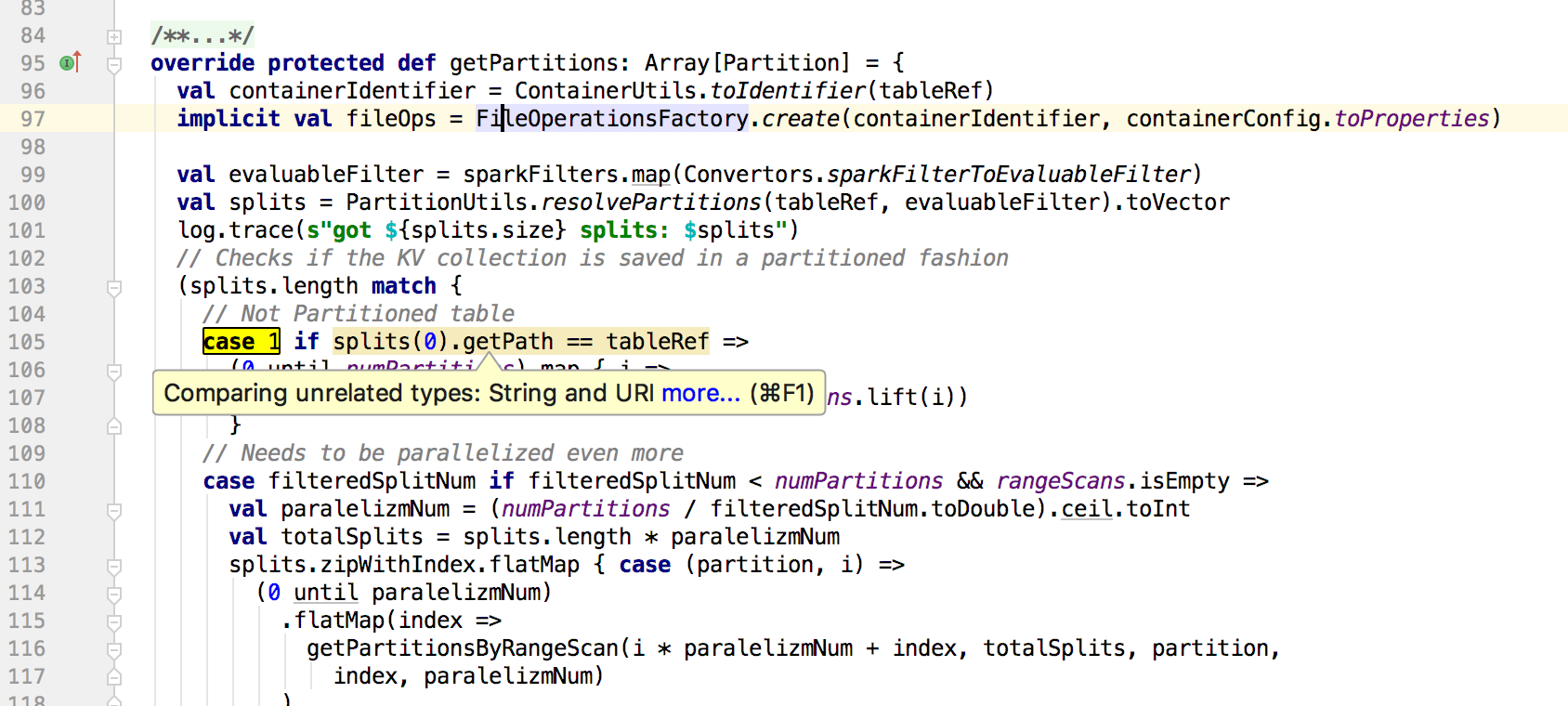The height and width of the screenshot is (706, 1568).
Task: Click '.flatMap(index' on line 115
Action: (x=372, y=621)
